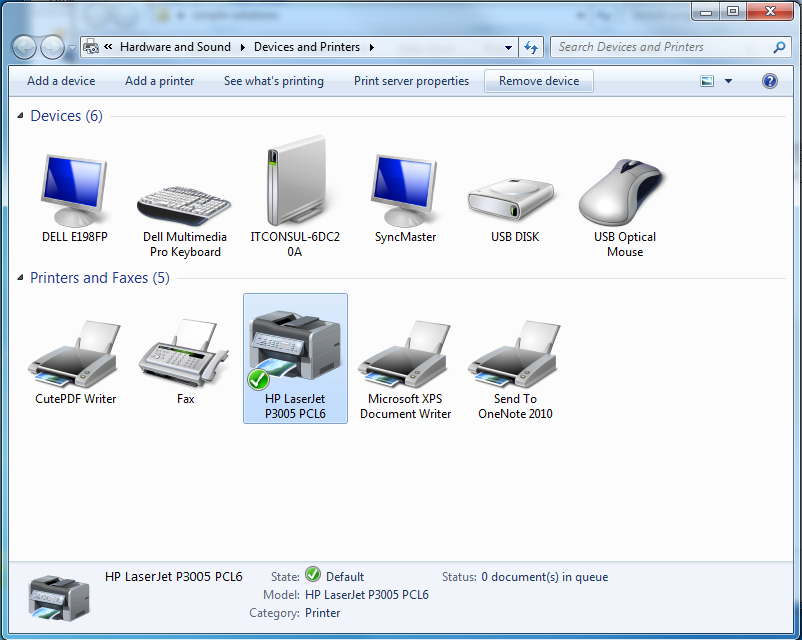Select the Fax device icon

185,356
